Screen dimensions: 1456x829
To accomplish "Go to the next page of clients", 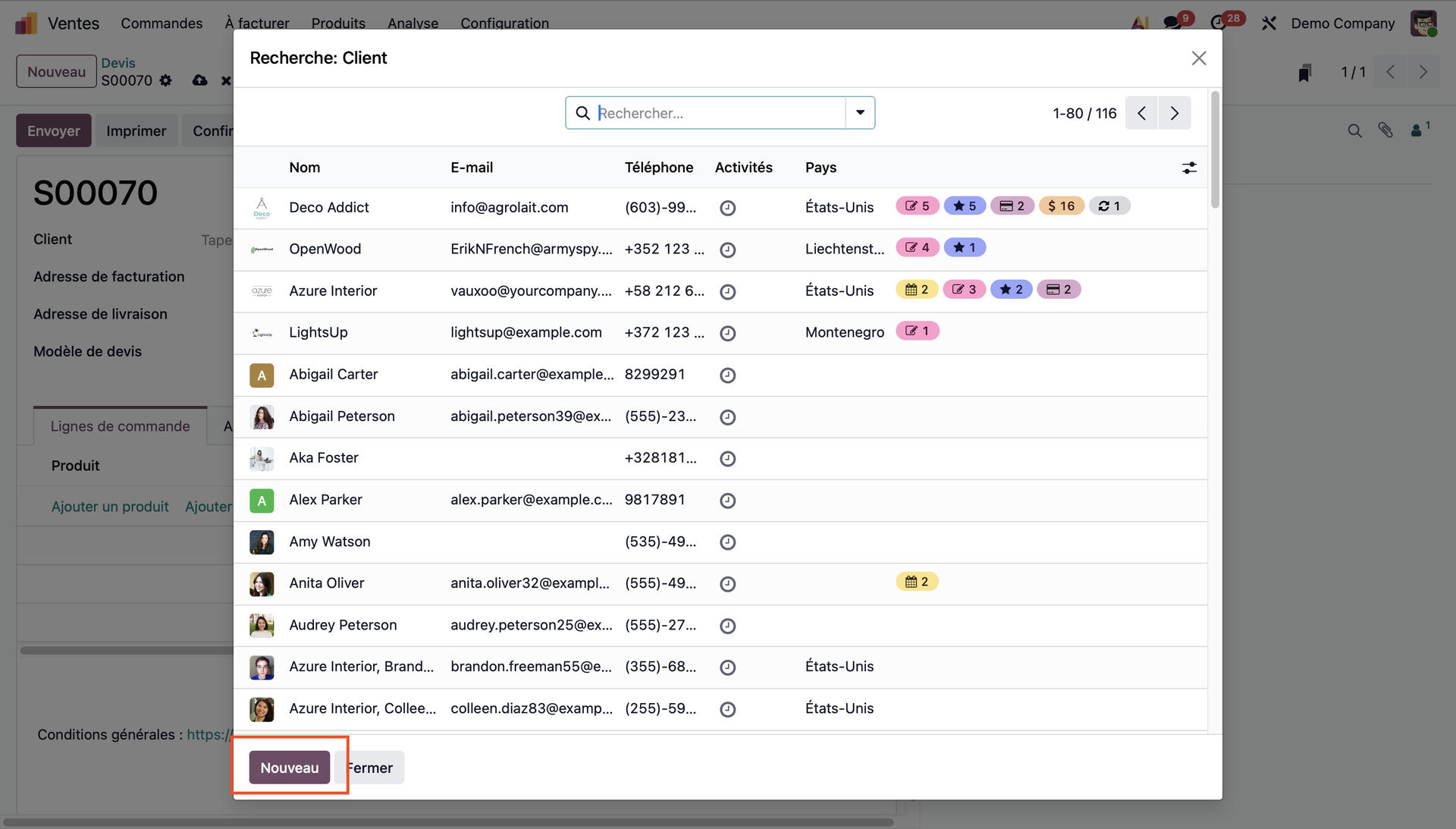I will (1174, 113).
